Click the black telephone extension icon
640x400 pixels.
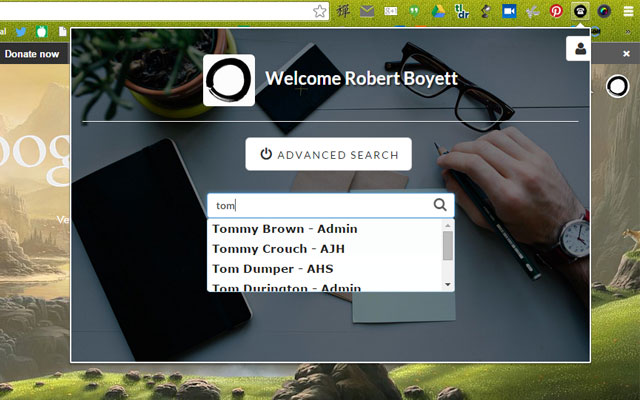[580, 11]
